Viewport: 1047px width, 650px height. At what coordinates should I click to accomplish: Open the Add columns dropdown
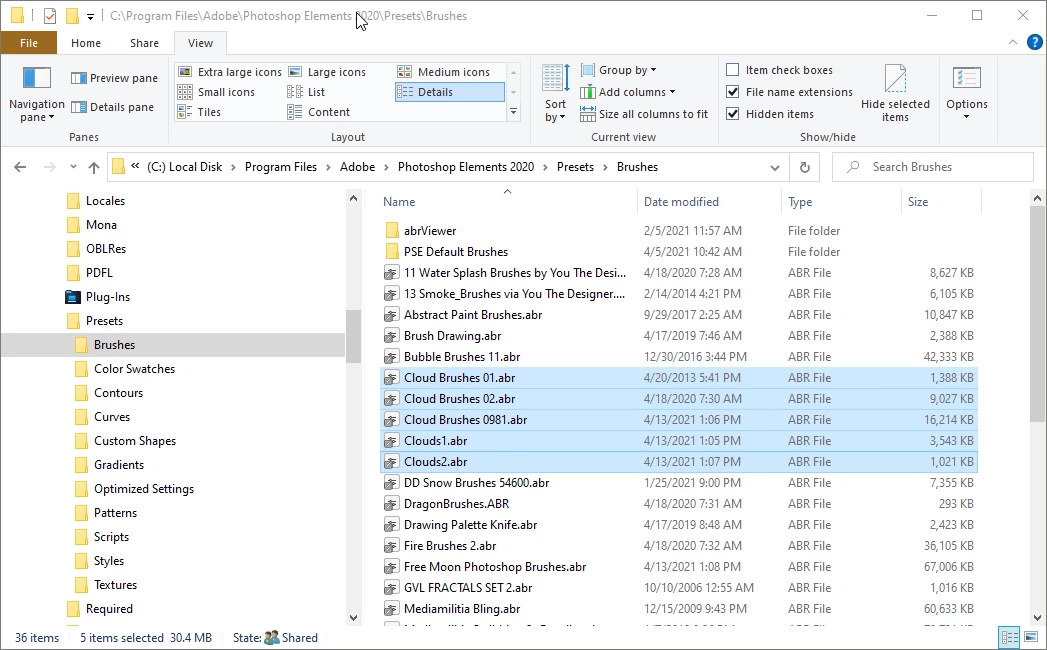click(x=628, y=92)
